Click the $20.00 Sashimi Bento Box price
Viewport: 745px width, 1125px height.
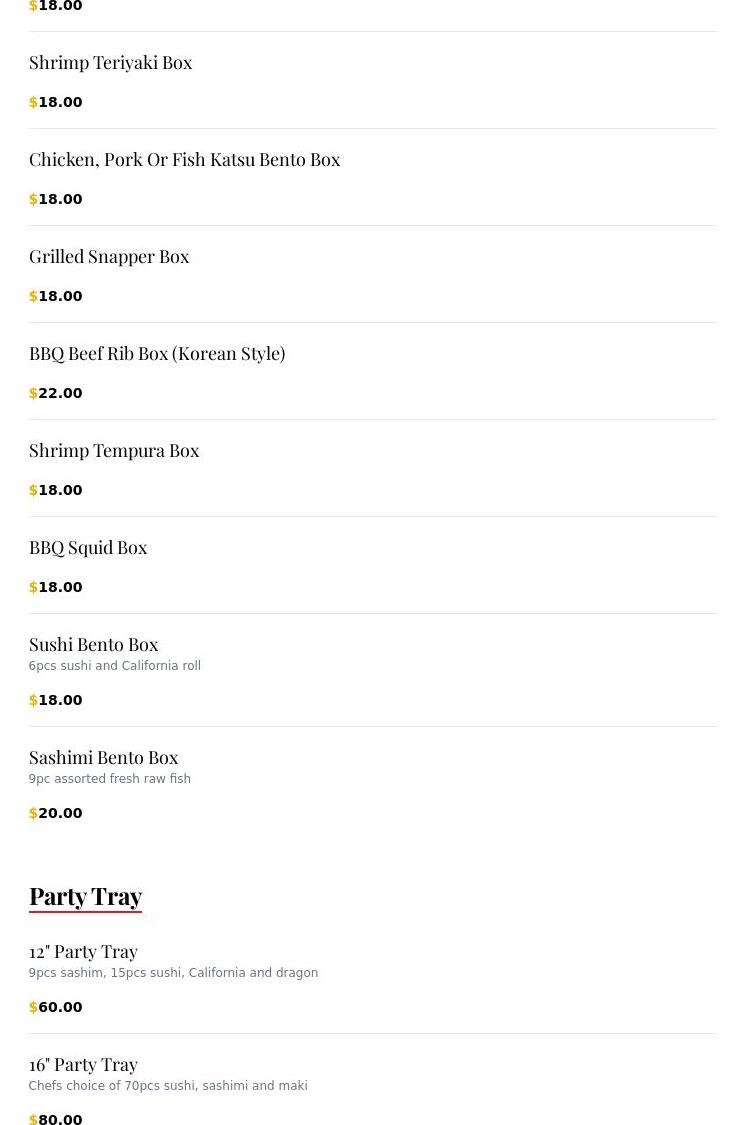(x=55, y=813)
